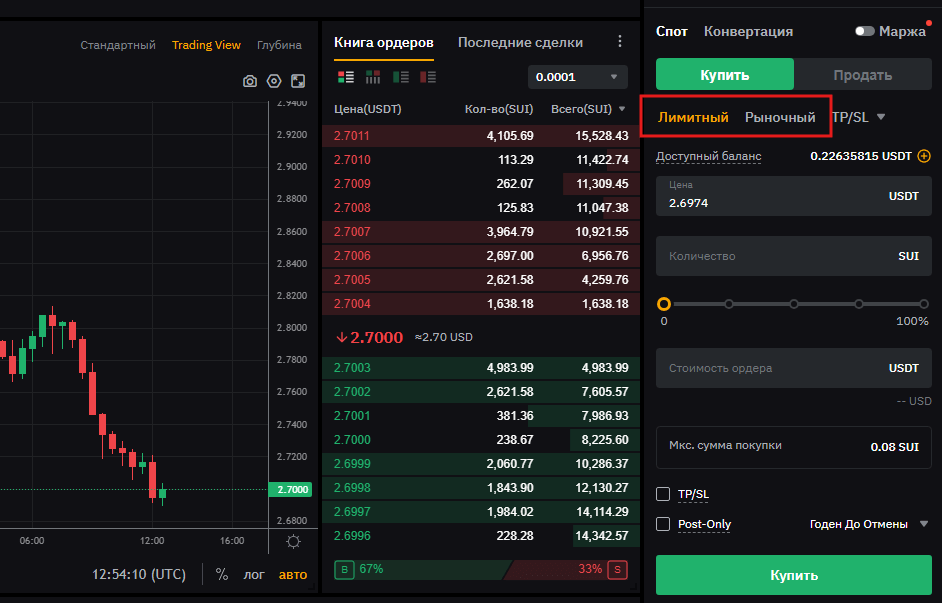Show both buy and sell orders view

coord(346,77)
